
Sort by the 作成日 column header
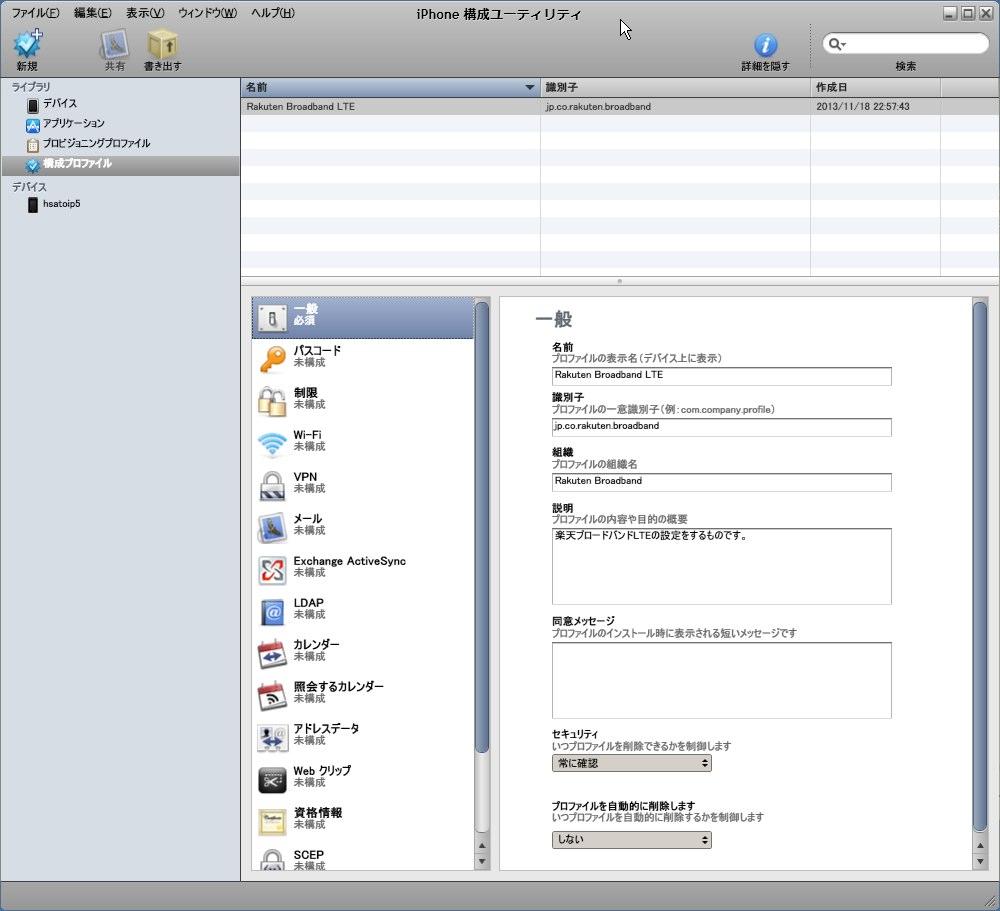pos(875,87)
